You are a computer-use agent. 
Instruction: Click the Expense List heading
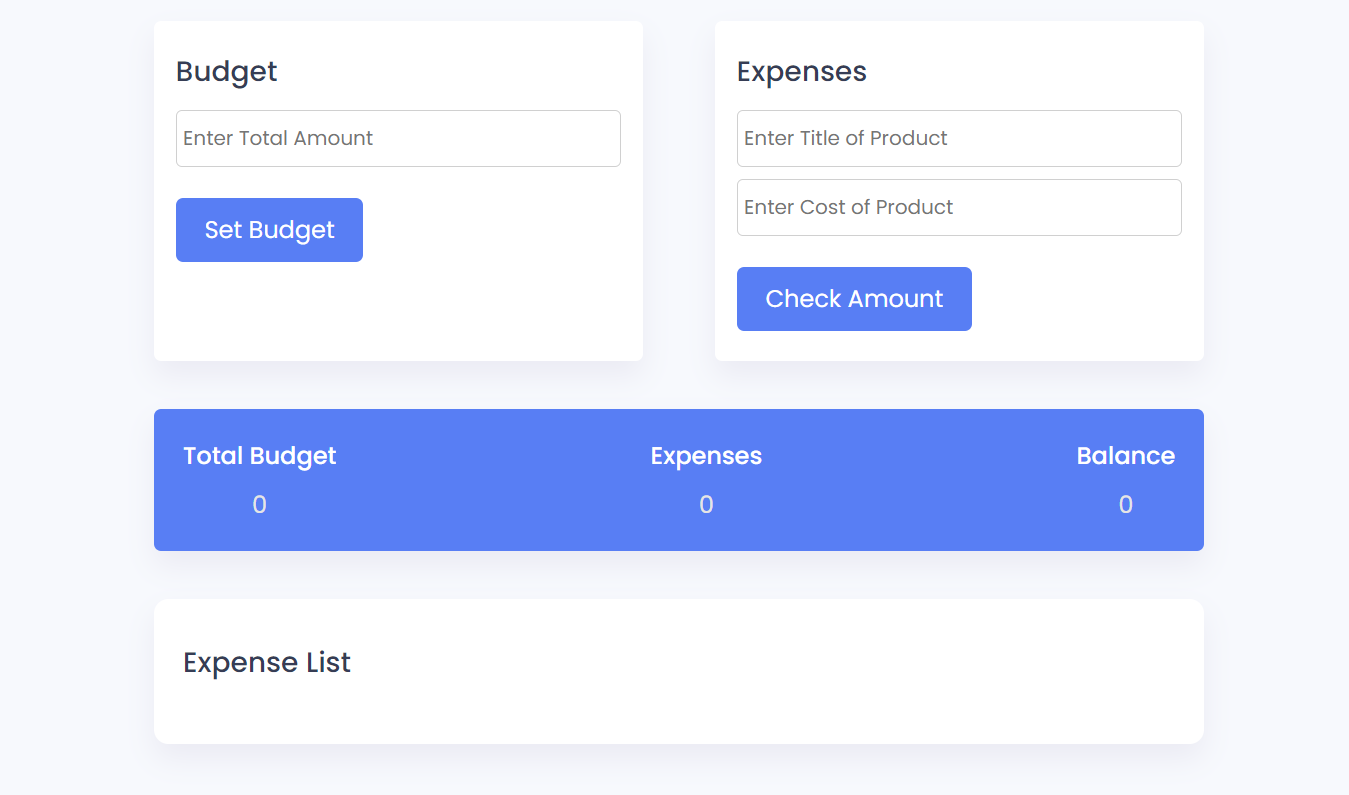tap(267, 663)
